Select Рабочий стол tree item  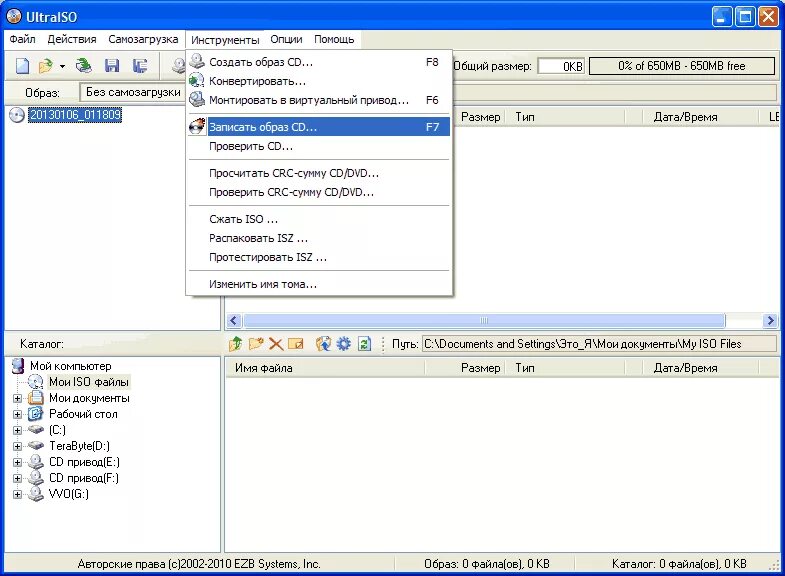pos(83,414)
